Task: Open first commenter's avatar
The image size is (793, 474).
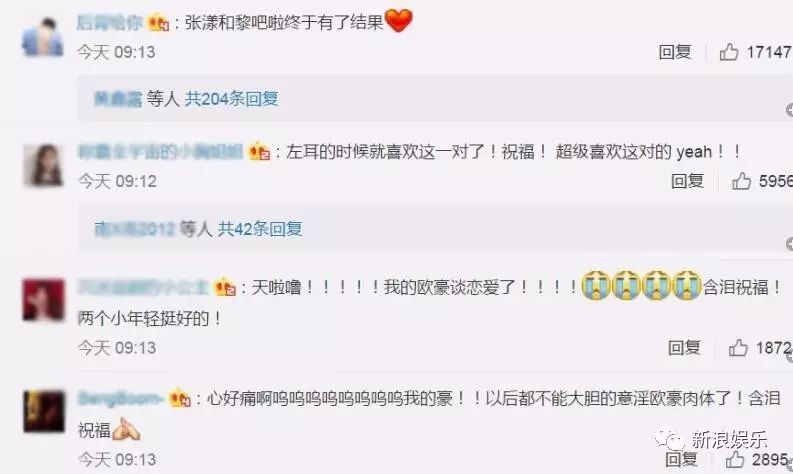Action: [x=43, y=36]
